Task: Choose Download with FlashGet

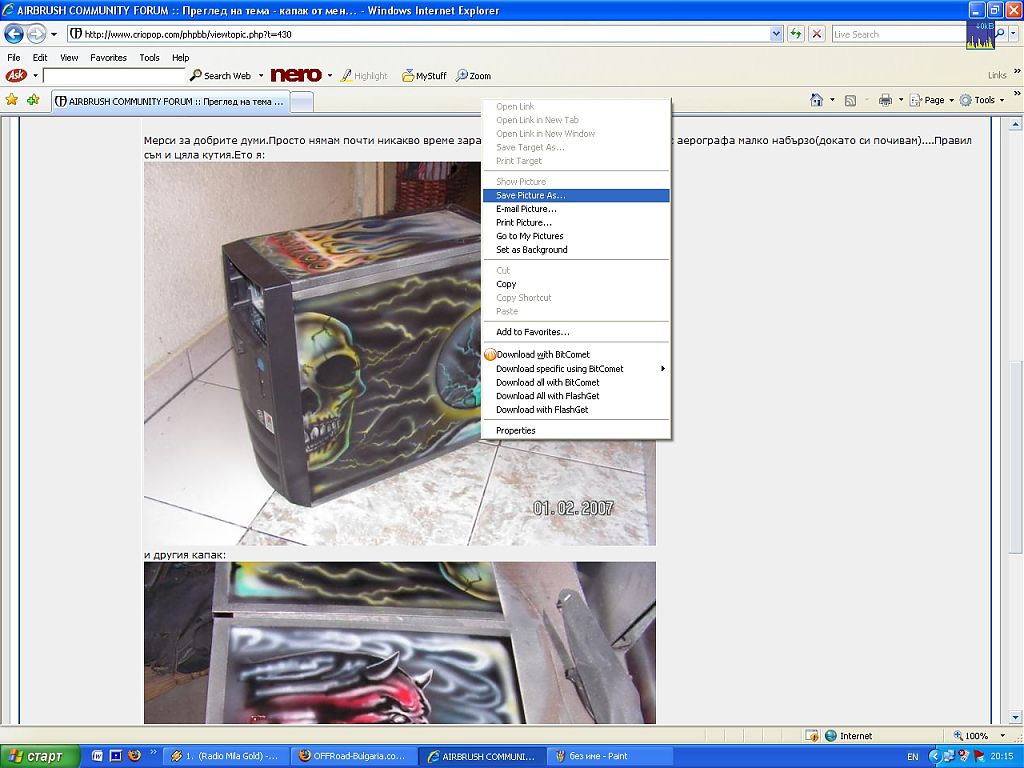Action: 576,409
